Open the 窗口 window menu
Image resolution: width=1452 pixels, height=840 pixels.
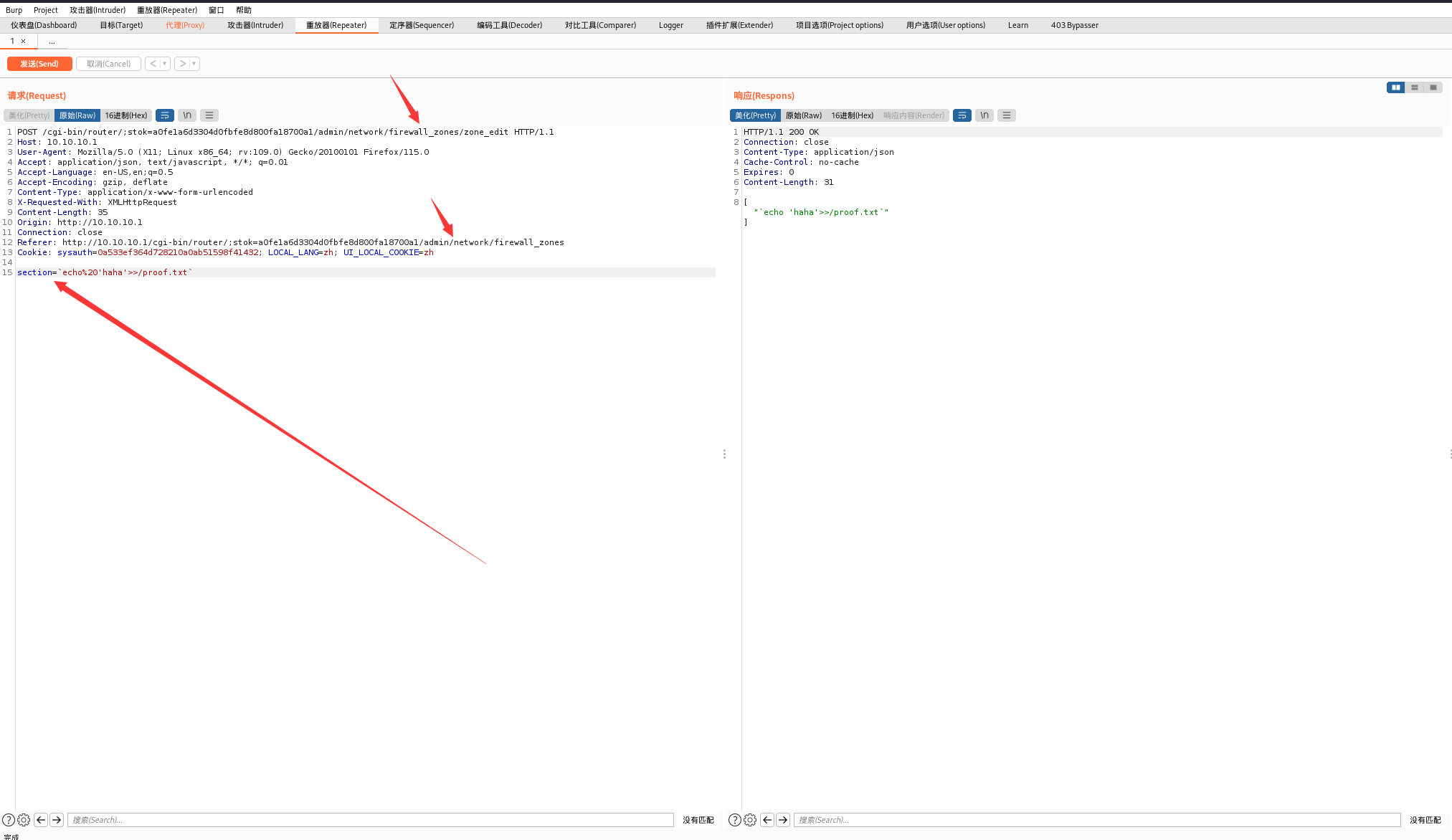point(217,10)
